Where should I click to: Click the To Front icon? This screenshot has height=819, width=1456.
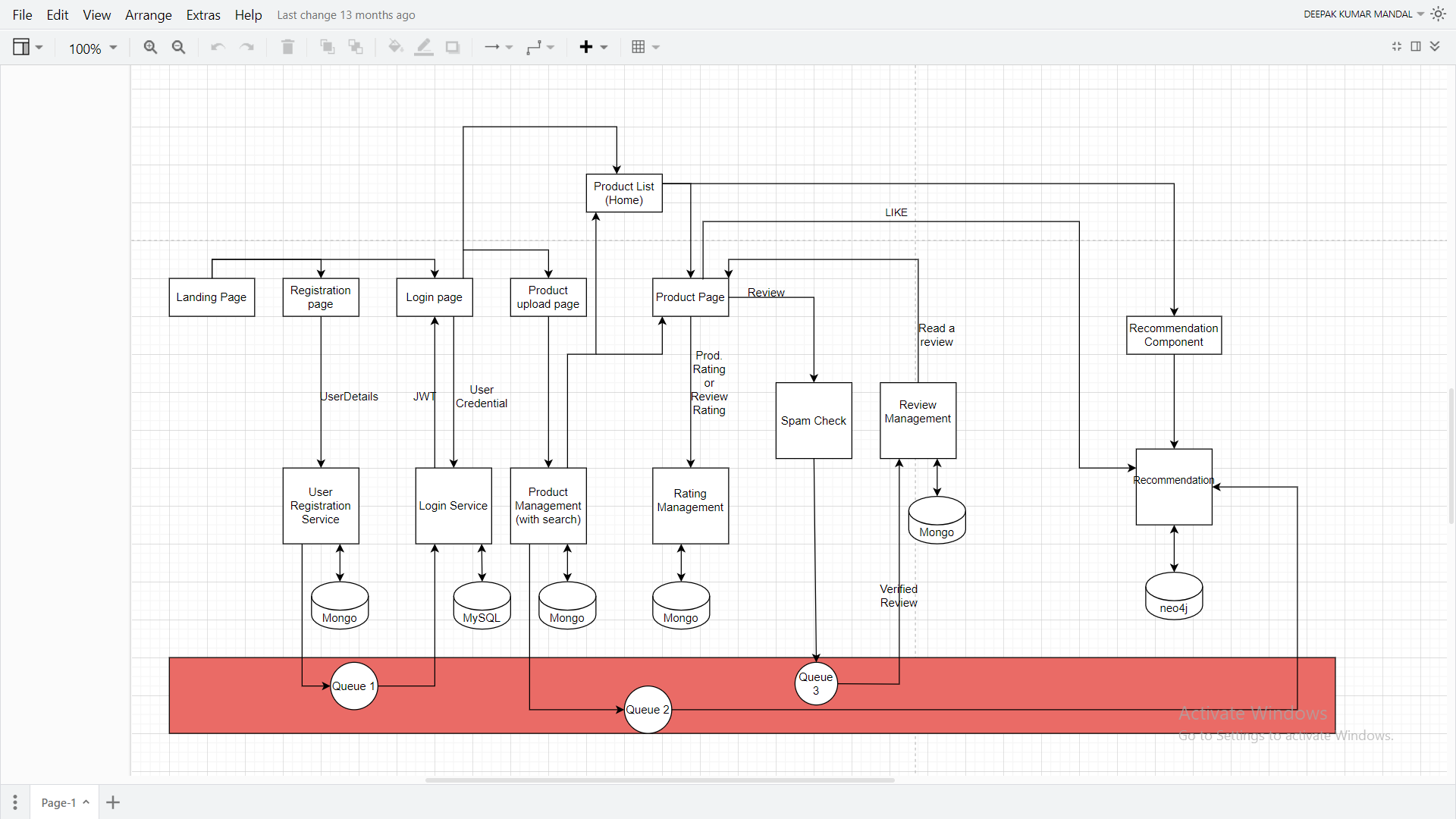[x=327, y=47]
